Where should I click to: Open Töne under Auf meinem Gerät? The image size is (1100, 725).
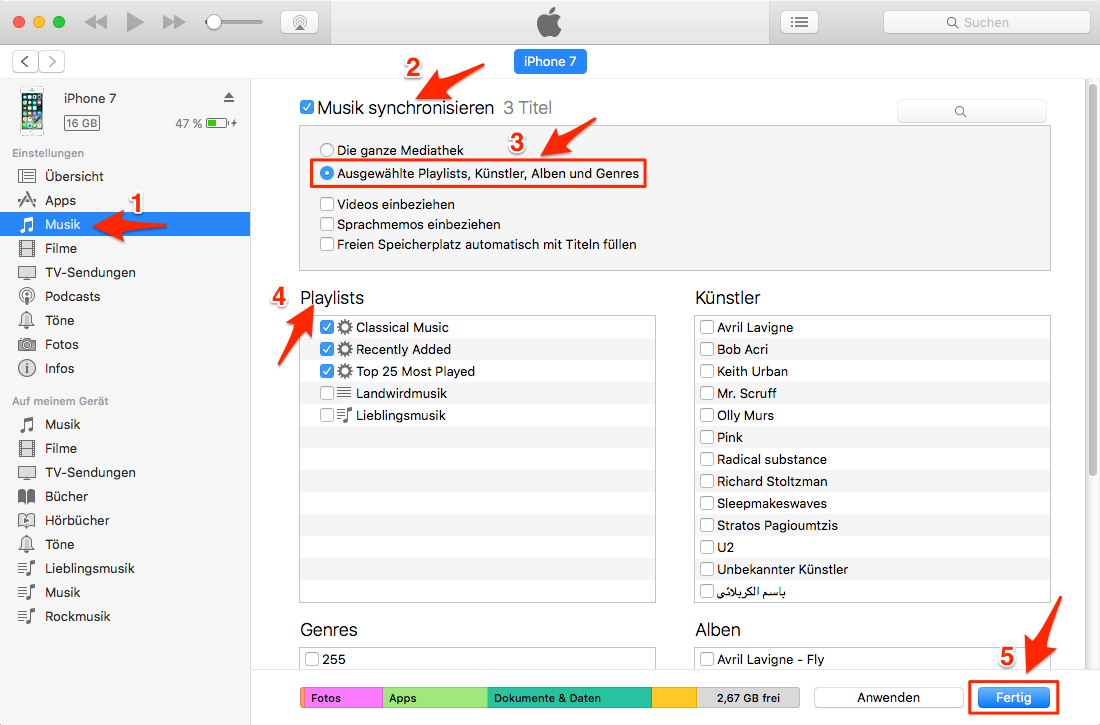tap(125, 544)
